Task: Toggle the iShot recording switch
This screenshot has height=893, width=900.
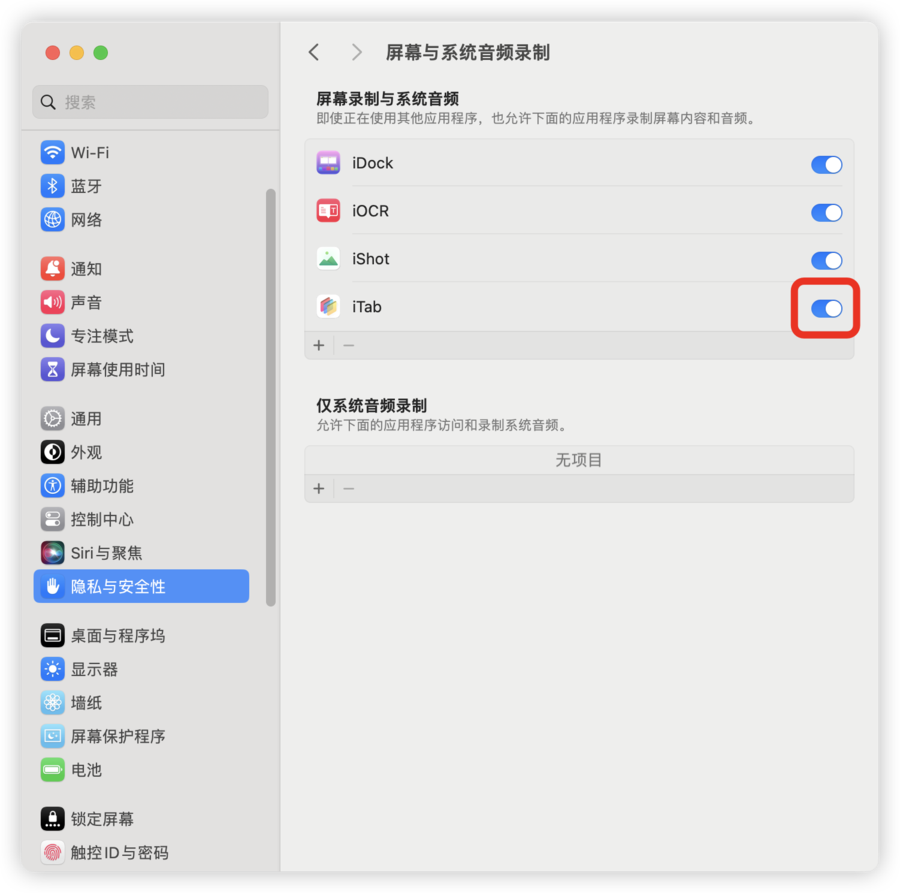Action: click(826, 260)
